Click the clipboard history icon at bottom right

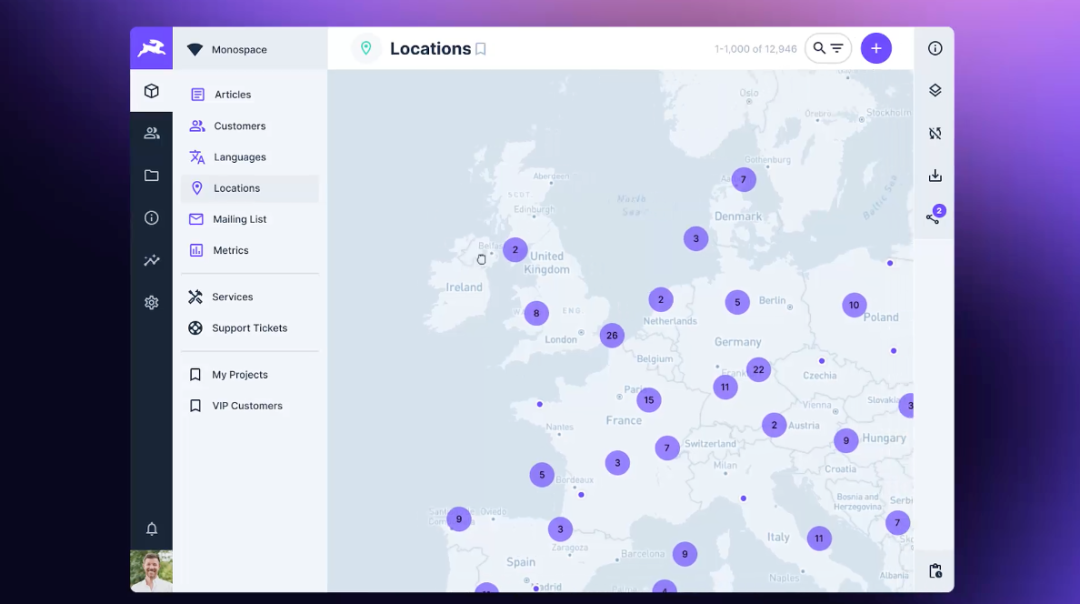coord(935,571)
